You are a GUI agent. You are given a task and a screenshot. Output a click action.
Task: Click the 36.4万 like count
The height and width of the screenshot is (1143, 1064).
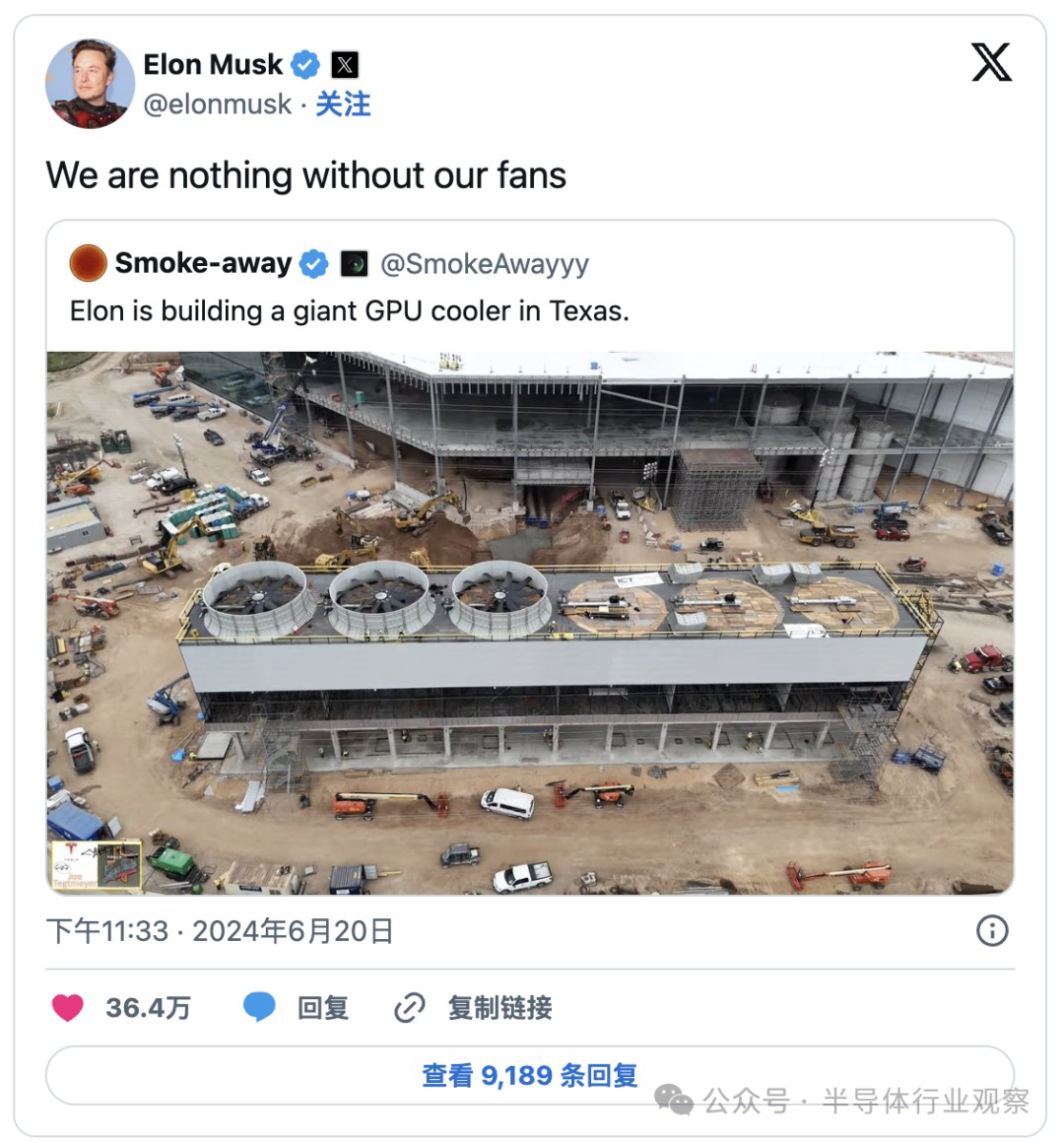[148, 1008]
